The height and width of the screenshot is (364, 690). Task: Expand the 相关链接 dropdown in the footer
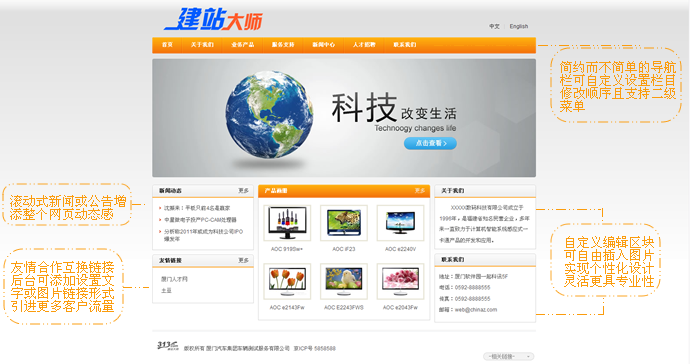(508, 357)
